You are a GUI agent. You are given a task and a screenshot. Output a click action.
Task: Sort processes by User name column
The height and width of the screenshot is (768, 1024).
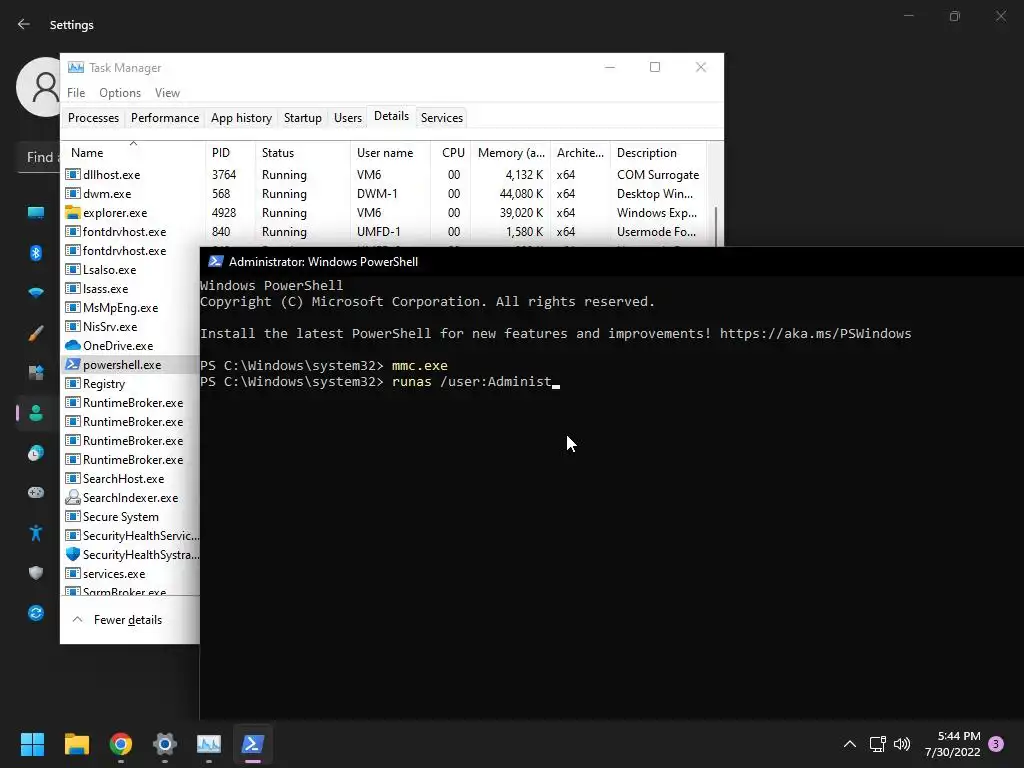tap(390, 153)
